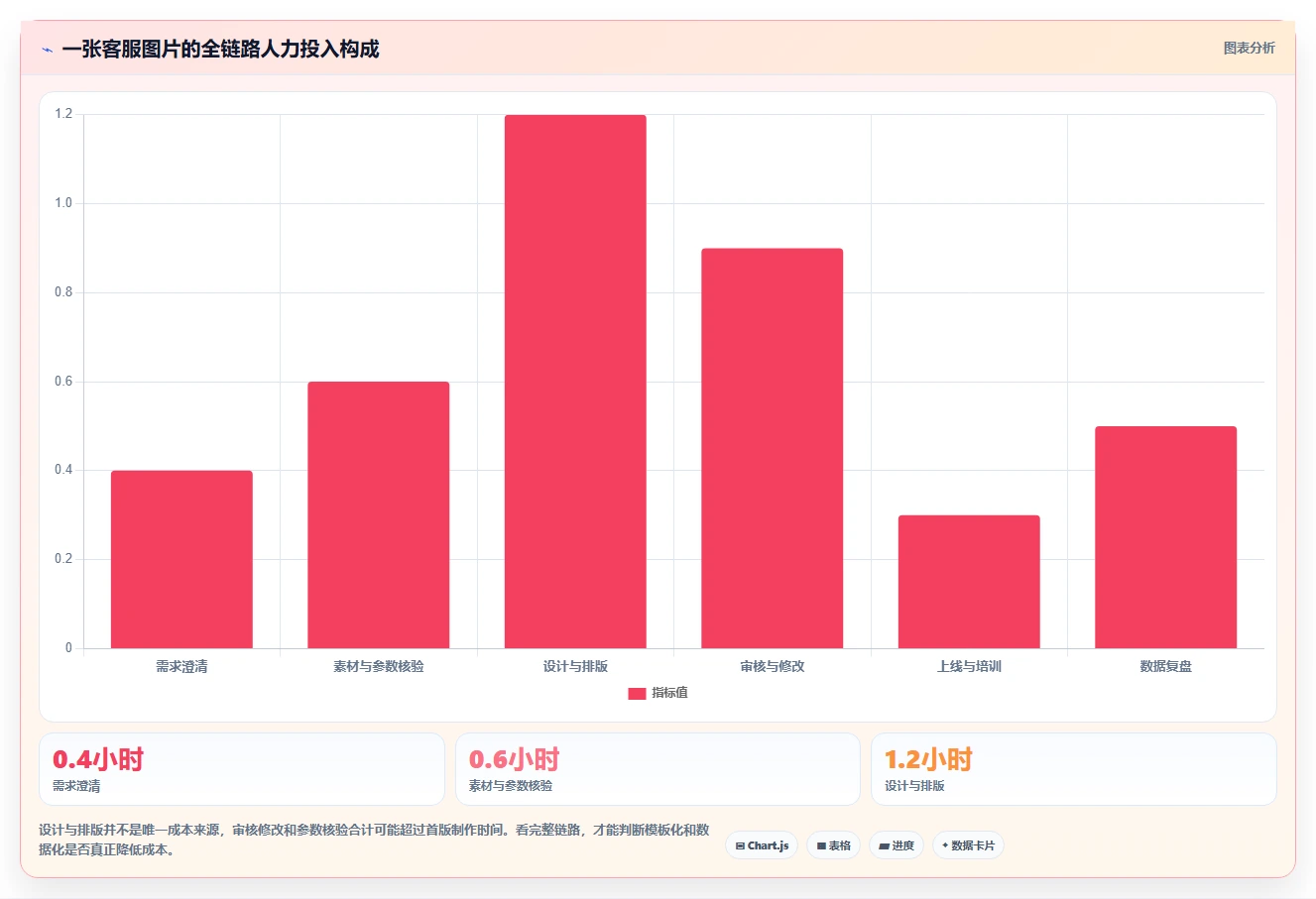Click the 需求澄清 bar in chart
The height and width of the screenshot is (899, 1316).
point(181,559)
